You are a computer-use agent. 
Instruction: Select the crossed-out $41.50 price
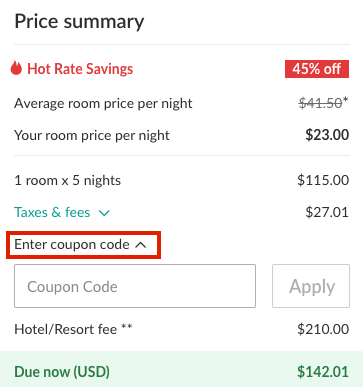[320, 103]
